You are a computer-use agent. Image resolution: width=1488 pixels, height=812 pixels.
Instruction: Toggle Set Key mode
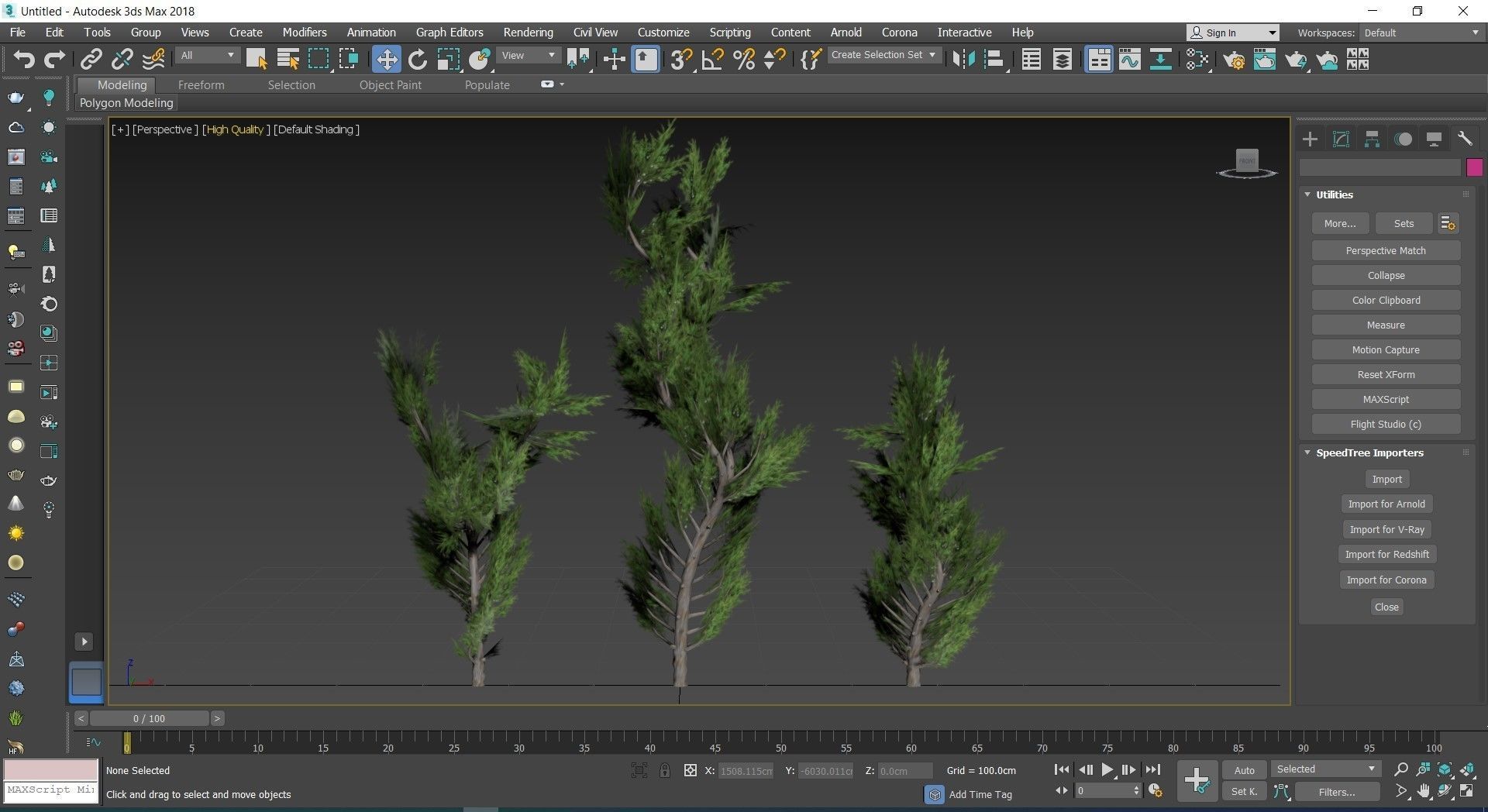(x=1244, y=792)
